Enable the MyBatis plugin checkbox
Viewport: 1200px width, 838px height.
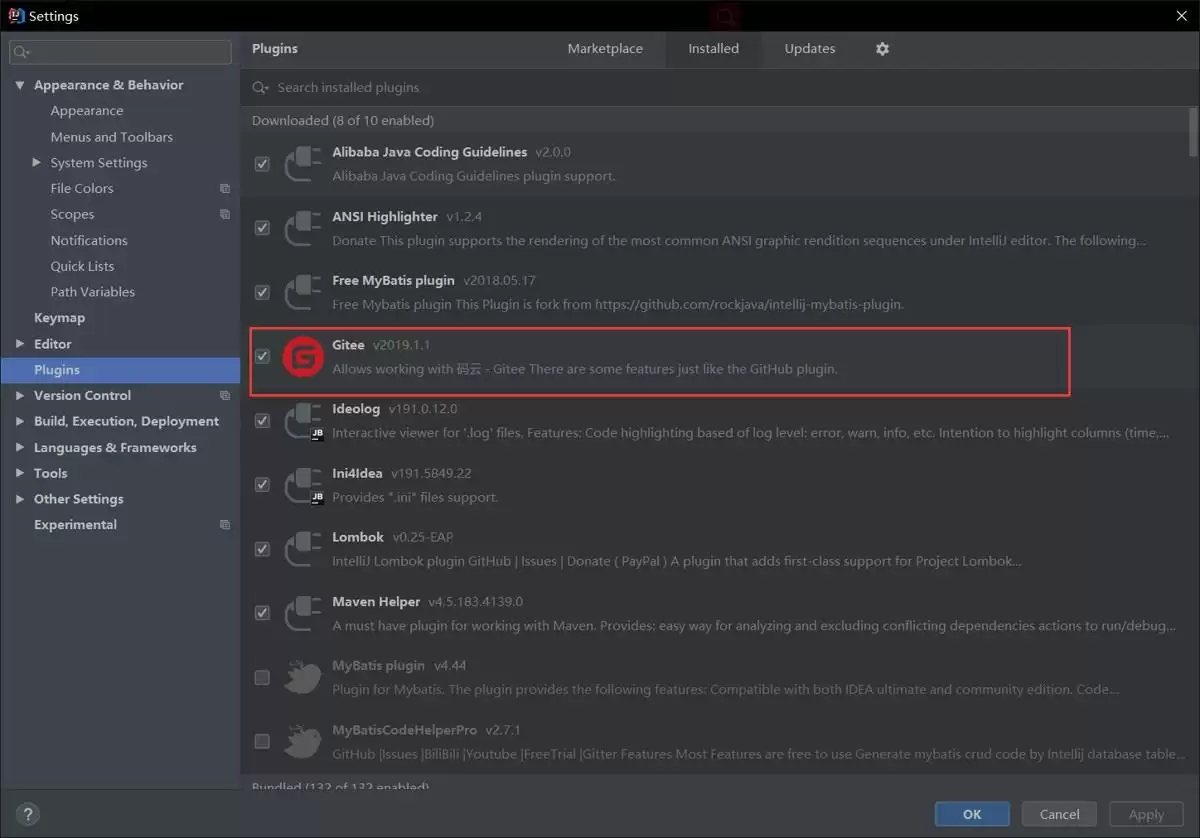[x=262, y=677]
